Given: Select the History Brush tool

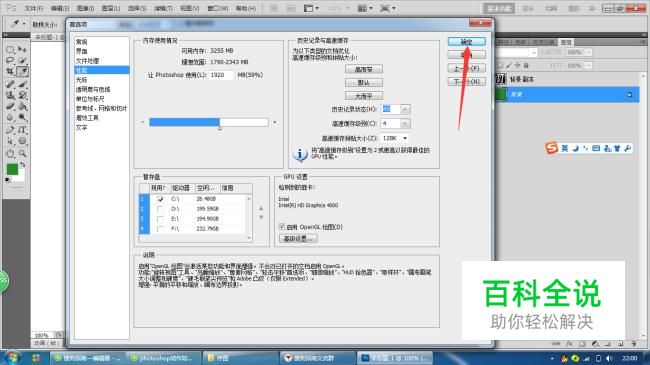Looking at the screenshot, I should pos(22,95).
